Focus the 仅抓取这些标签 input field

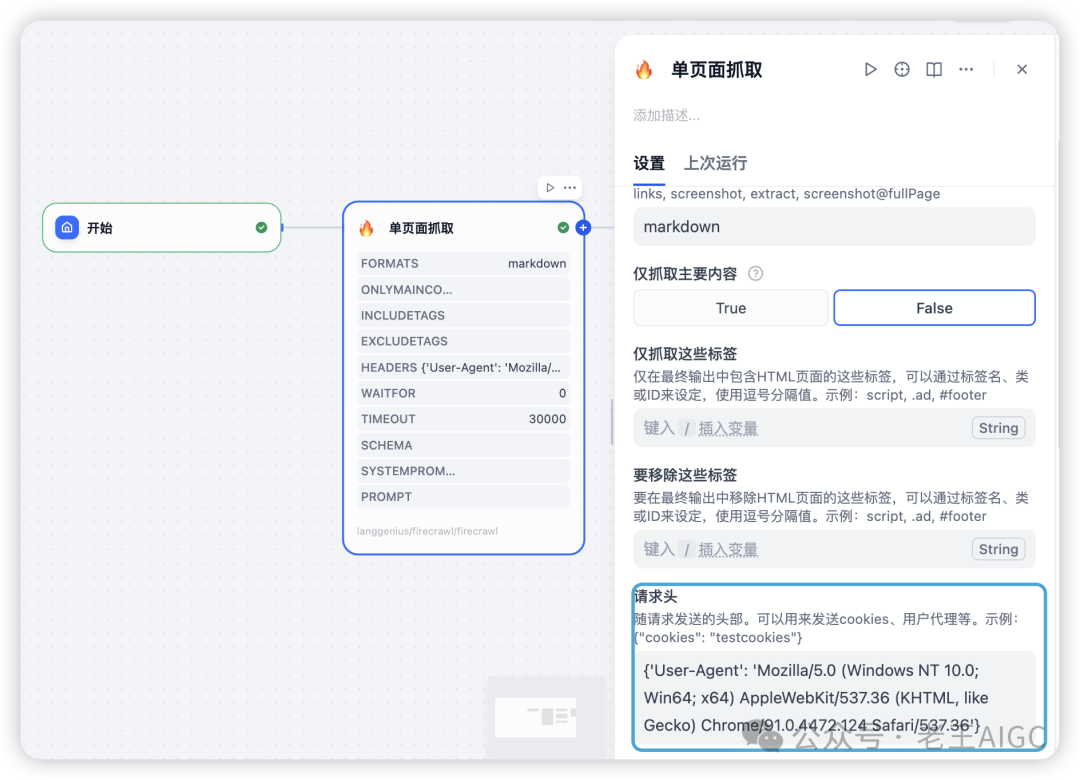coord(834,428)
